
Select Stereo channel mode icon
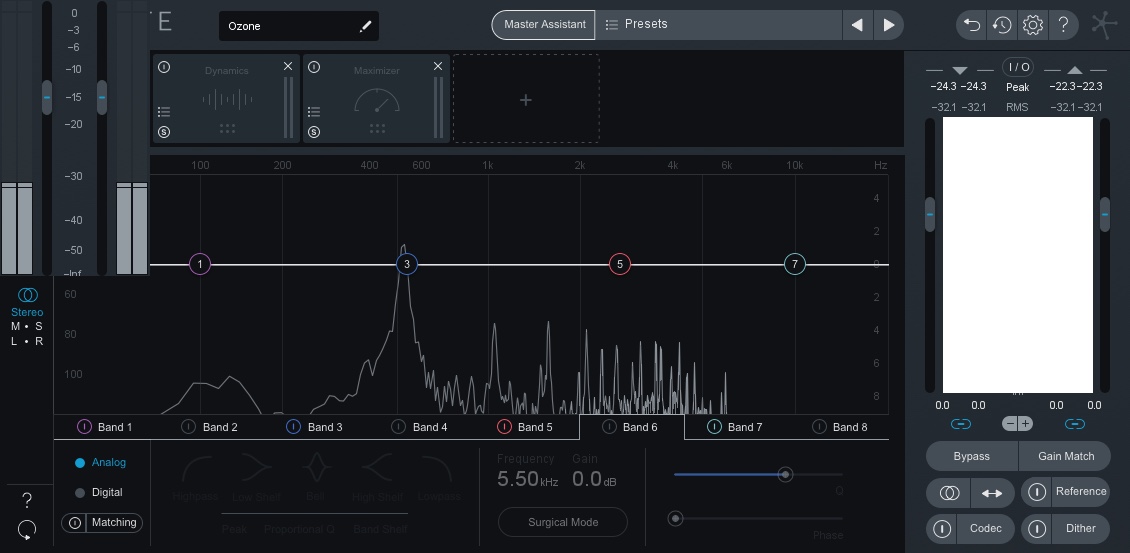[27, 295]
